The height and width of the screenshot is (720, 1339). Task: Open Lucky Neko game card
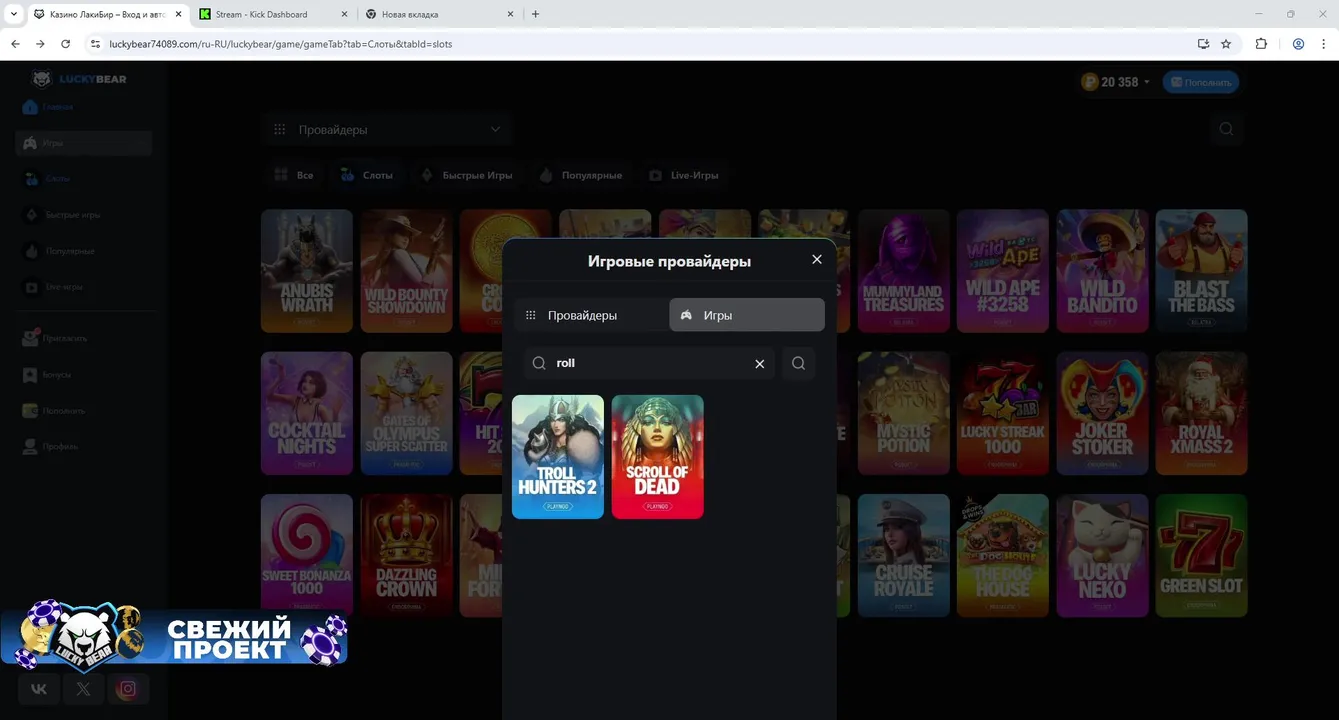pyautogui.click(x=1102, y=555)
